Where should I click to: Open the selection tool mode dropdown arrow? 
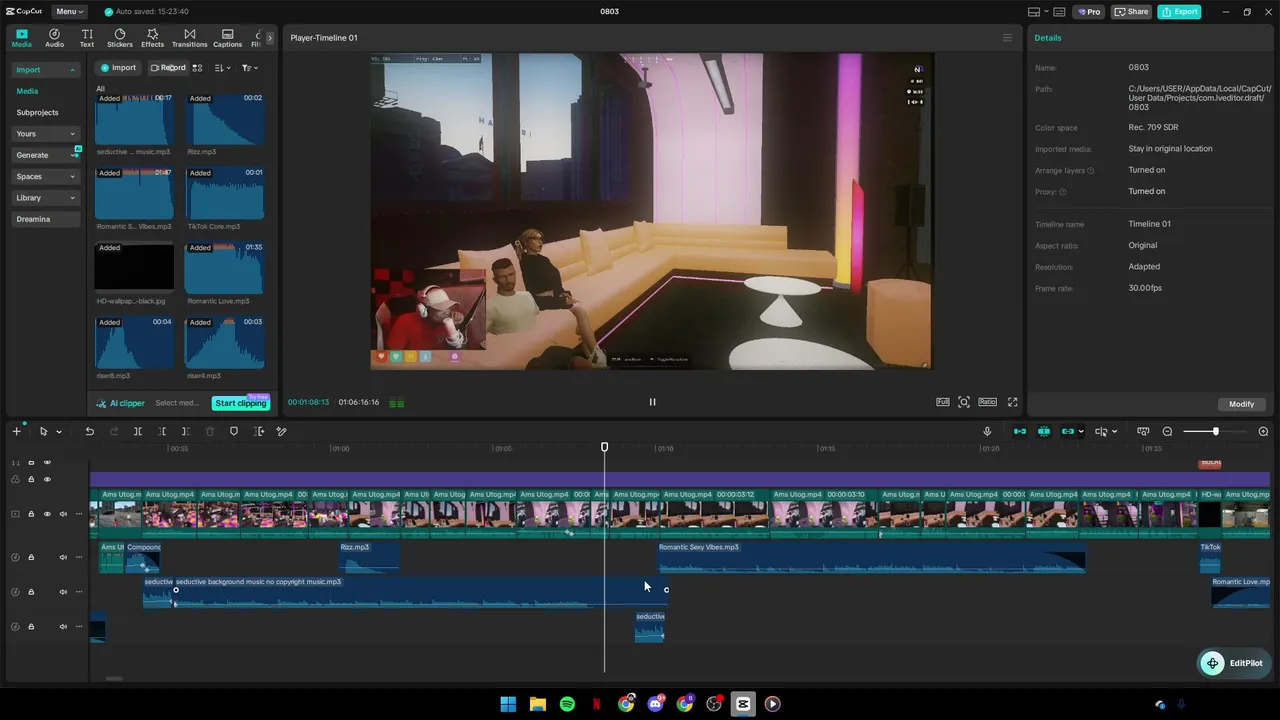click(59, 432)
